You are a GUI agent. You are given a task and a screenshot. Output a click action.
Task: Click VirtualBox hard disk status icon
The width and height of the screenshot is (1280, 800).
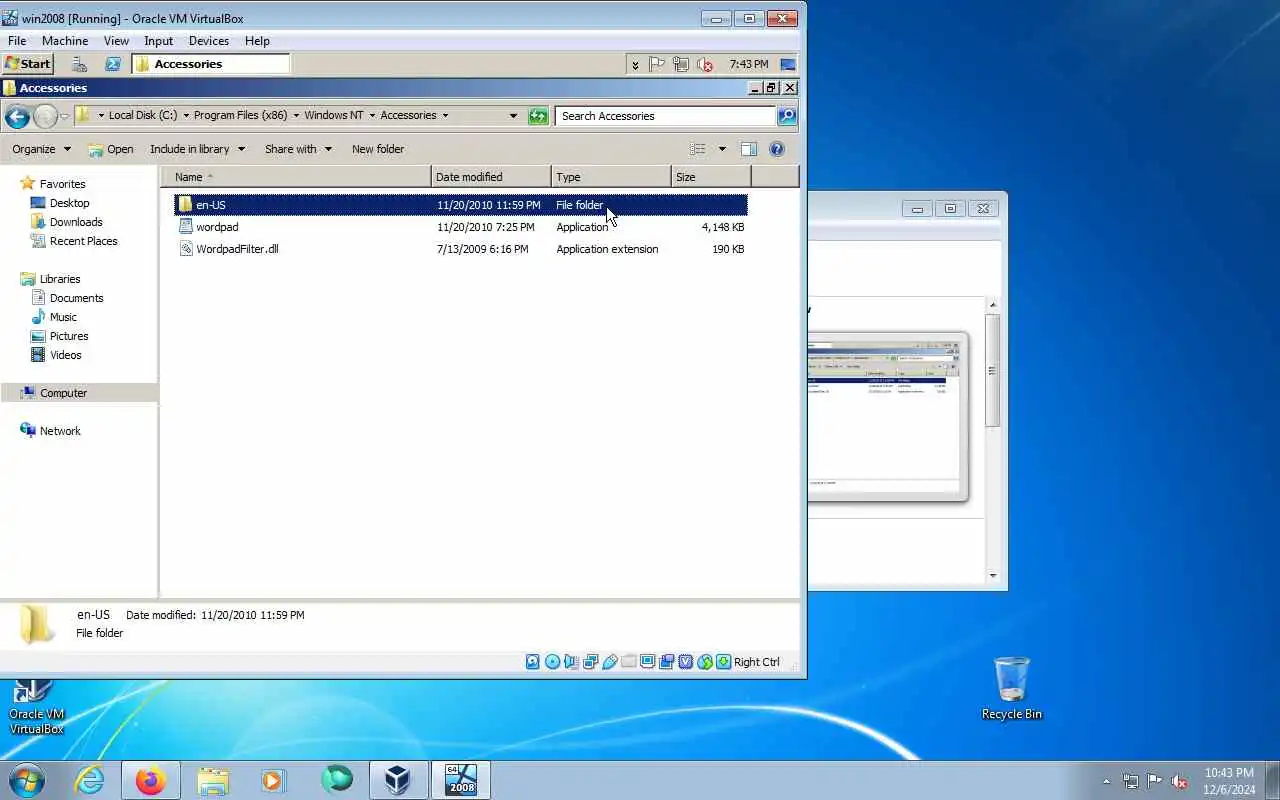533,662
